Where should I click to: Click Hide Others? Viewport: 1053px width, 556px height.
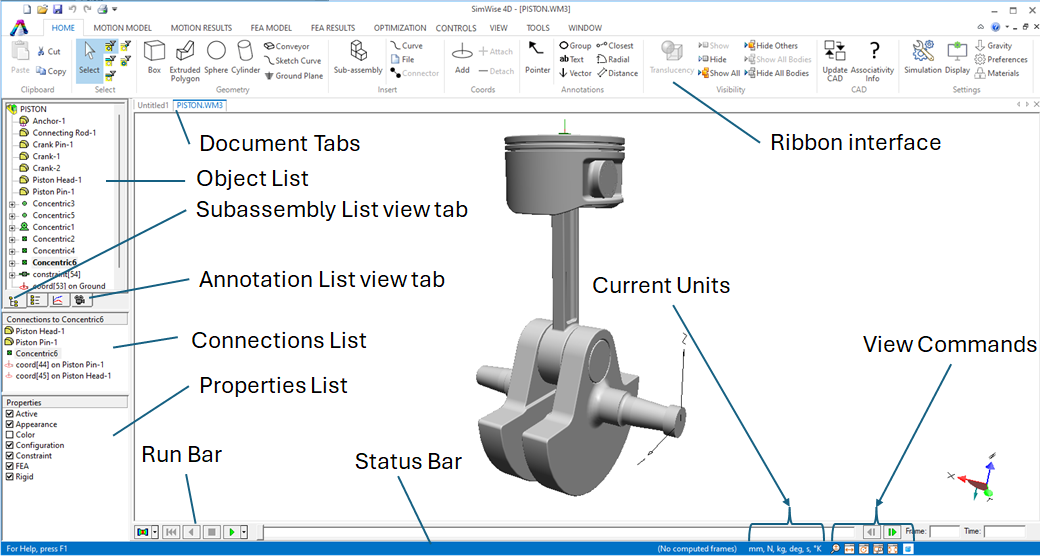coord(771,46)
